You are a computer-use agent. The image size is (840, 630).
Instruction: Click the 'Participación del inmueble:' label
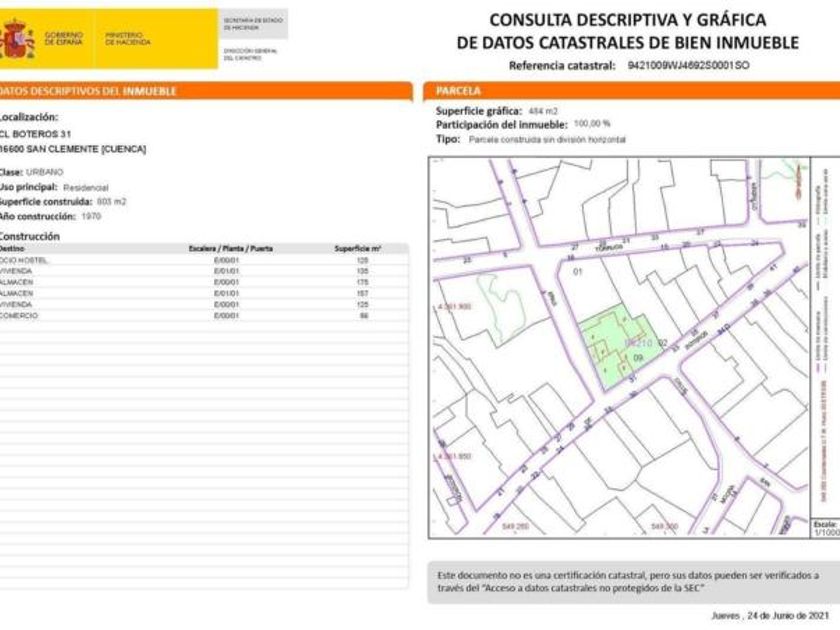[x=501, y=125]
